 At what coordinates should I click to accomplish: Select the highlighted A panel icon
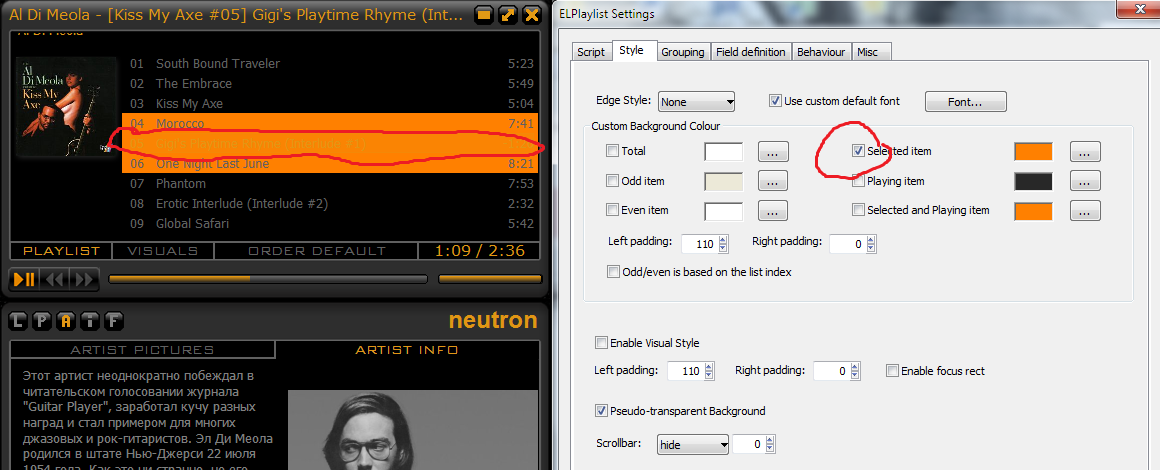pyautogui.click(x=66, y=321)
